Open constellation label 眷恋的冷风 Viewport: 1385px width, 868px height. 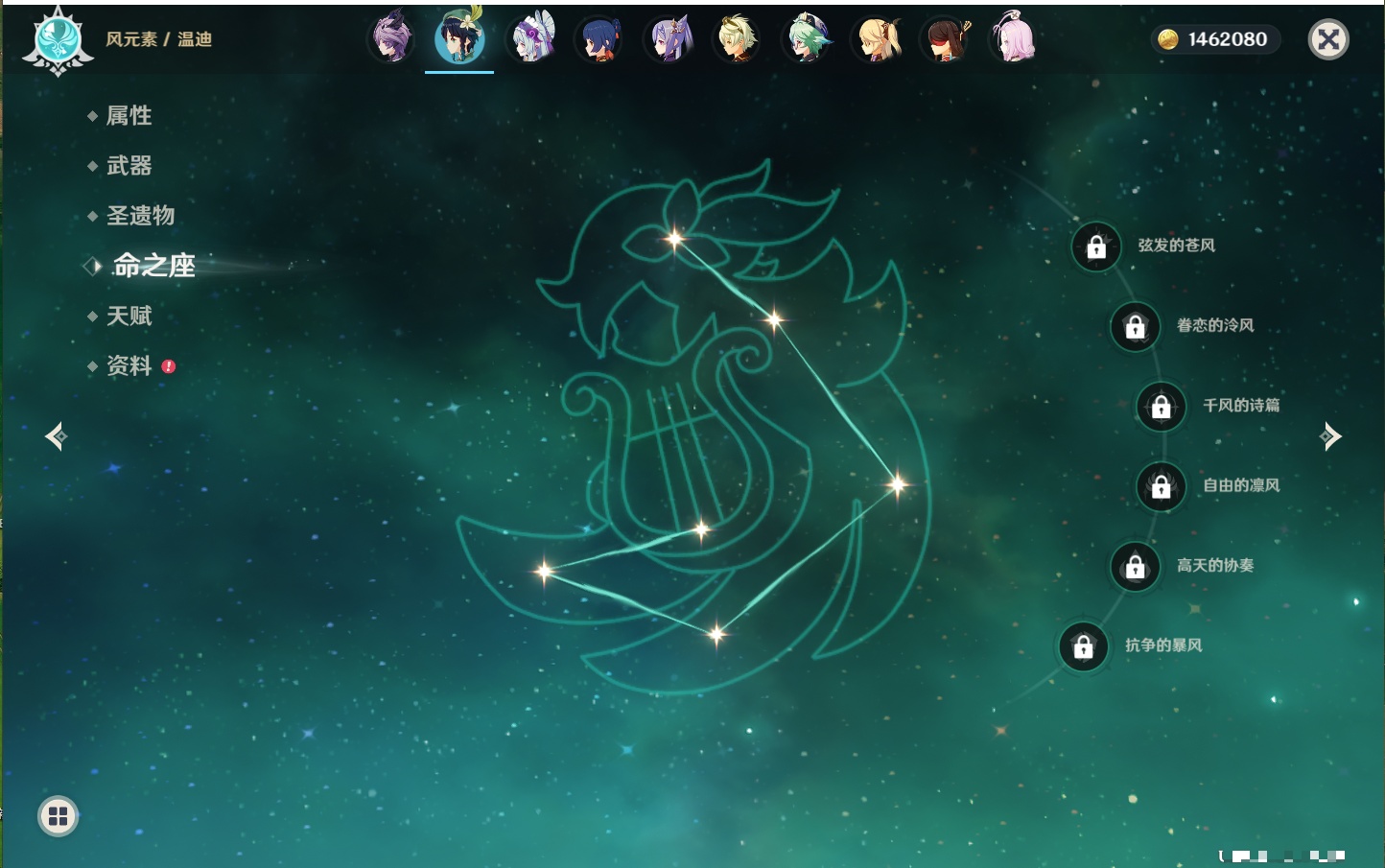coord(1215,325)
